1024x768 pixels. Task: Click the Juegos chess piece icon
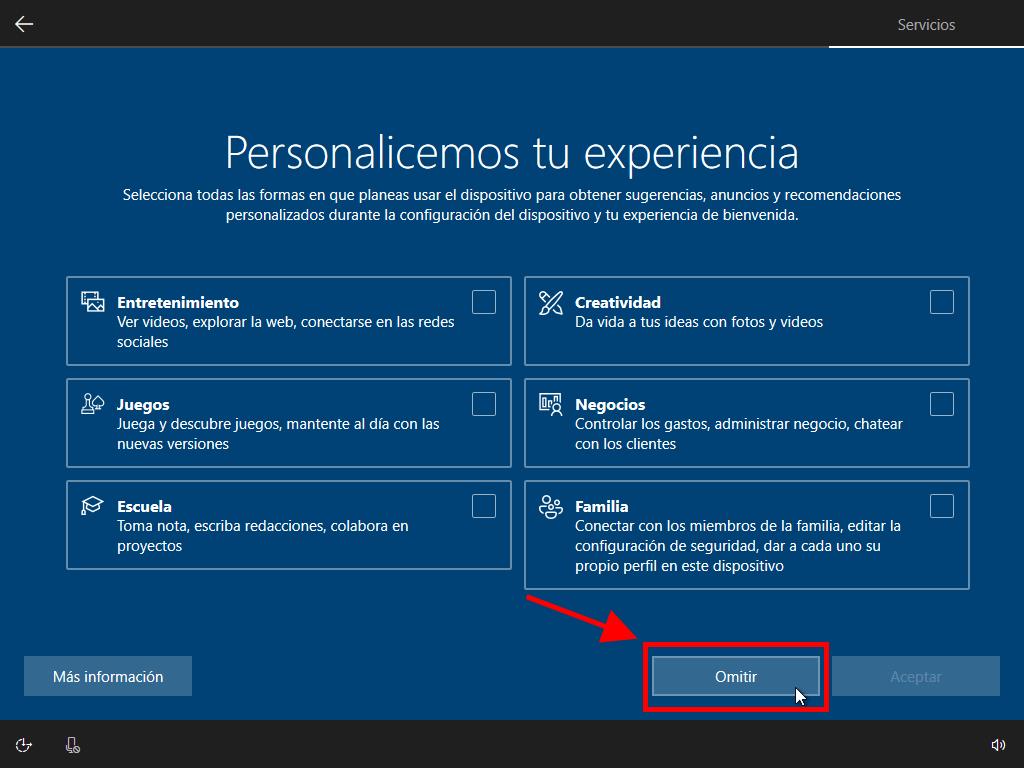[92, 404]
